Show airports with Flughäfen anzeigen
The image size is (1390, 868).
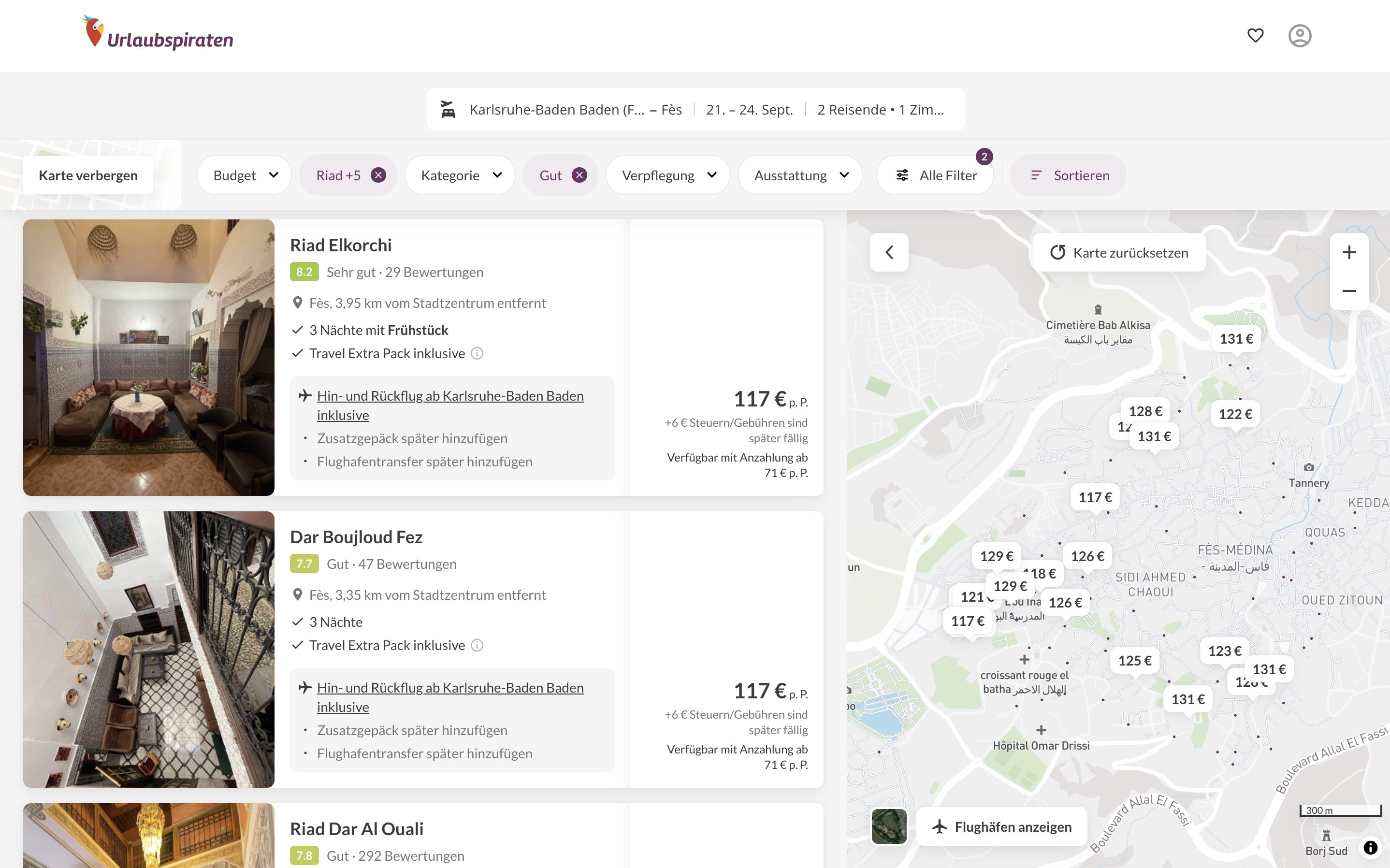click(x=1002, y=826)
